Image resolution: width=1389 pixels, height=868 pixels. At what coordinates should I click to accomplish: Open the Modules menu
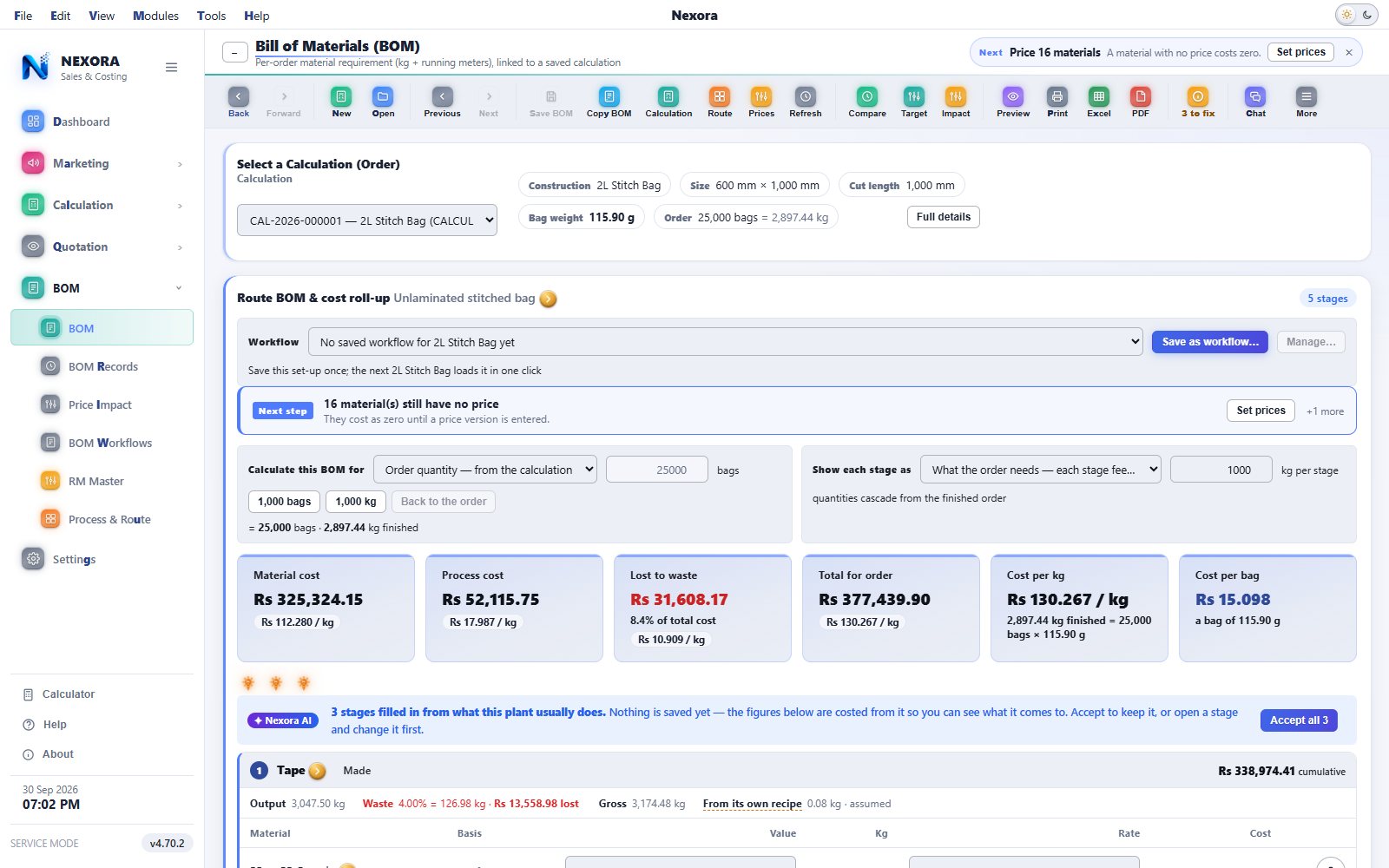(x=155, y=16)
